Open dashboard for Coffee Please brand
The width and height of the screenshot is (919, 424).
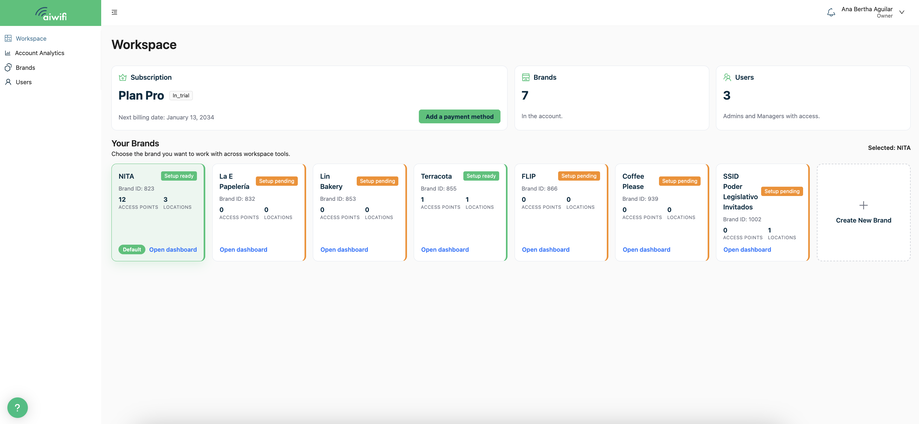pyautogui.click(x=646, y=250)
